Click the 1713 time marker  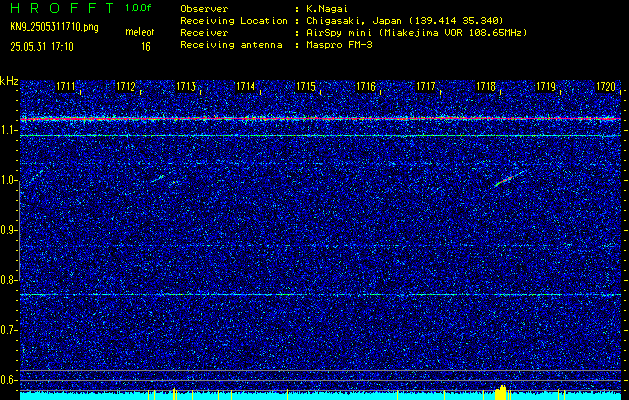coord(186,86)
